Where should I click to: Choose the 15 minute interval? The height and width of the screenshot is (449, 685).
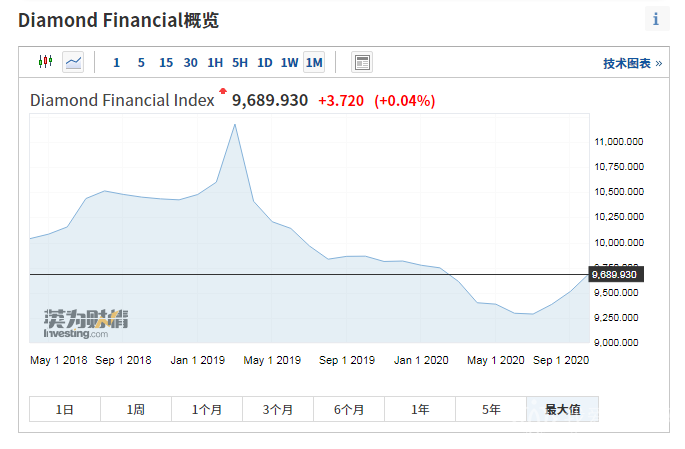point(166,63)
